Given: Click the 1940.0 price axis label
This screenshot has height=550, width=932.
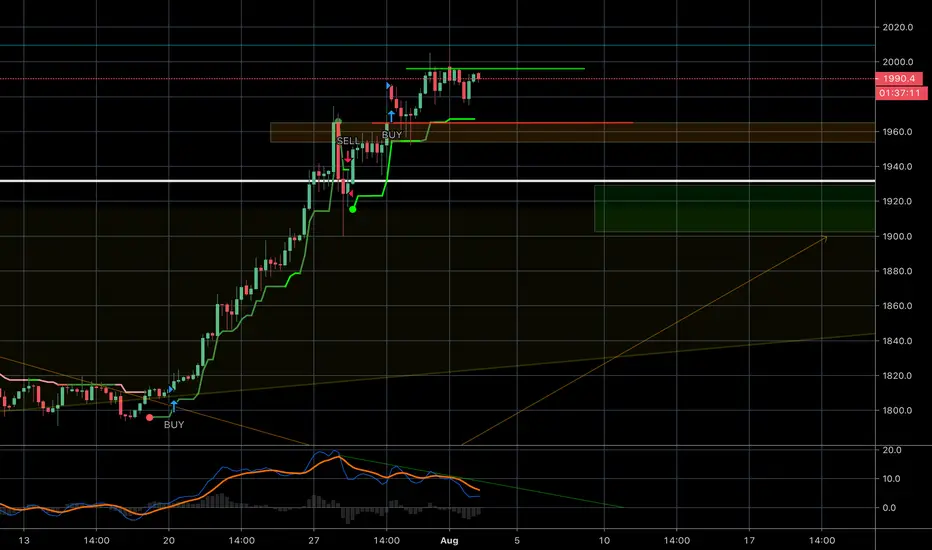Looking at the screenshot, I should tap(898, 166).
